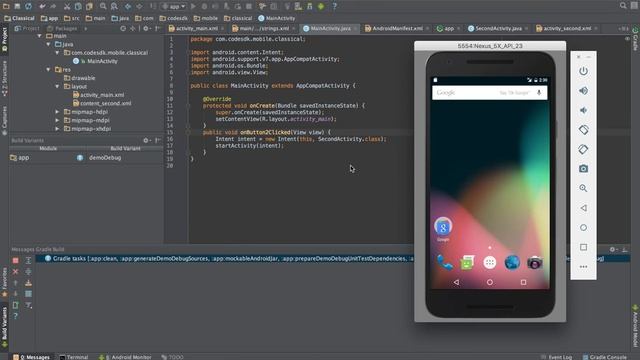
Task: Select the drawable folder in project tree
Action: (80, 78)
